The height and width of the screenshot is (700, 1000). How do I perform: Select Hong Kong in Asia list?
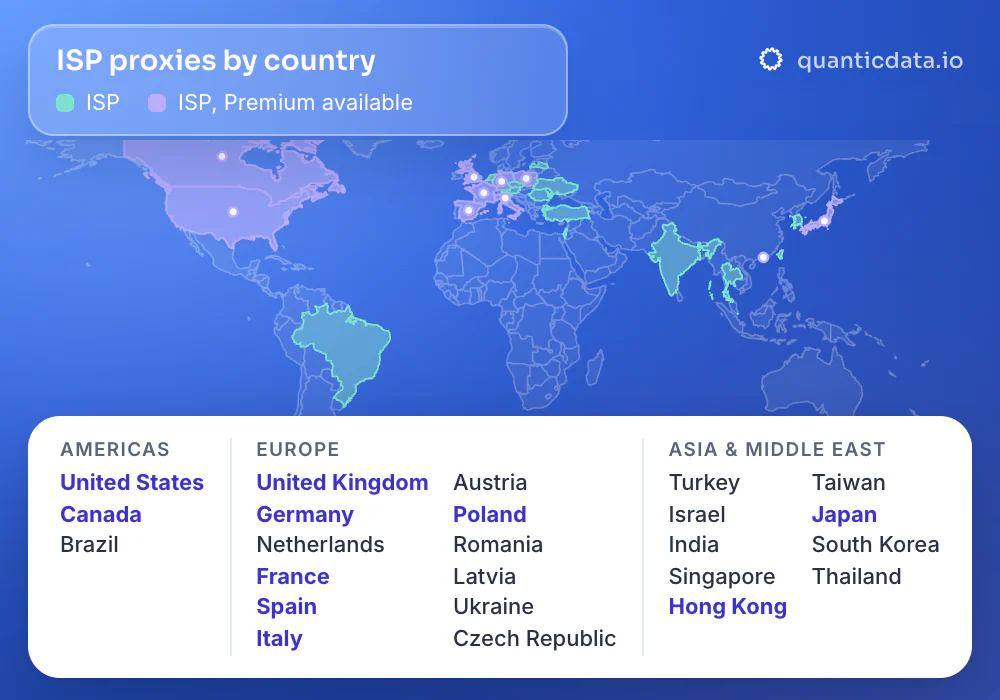point(728,607)
